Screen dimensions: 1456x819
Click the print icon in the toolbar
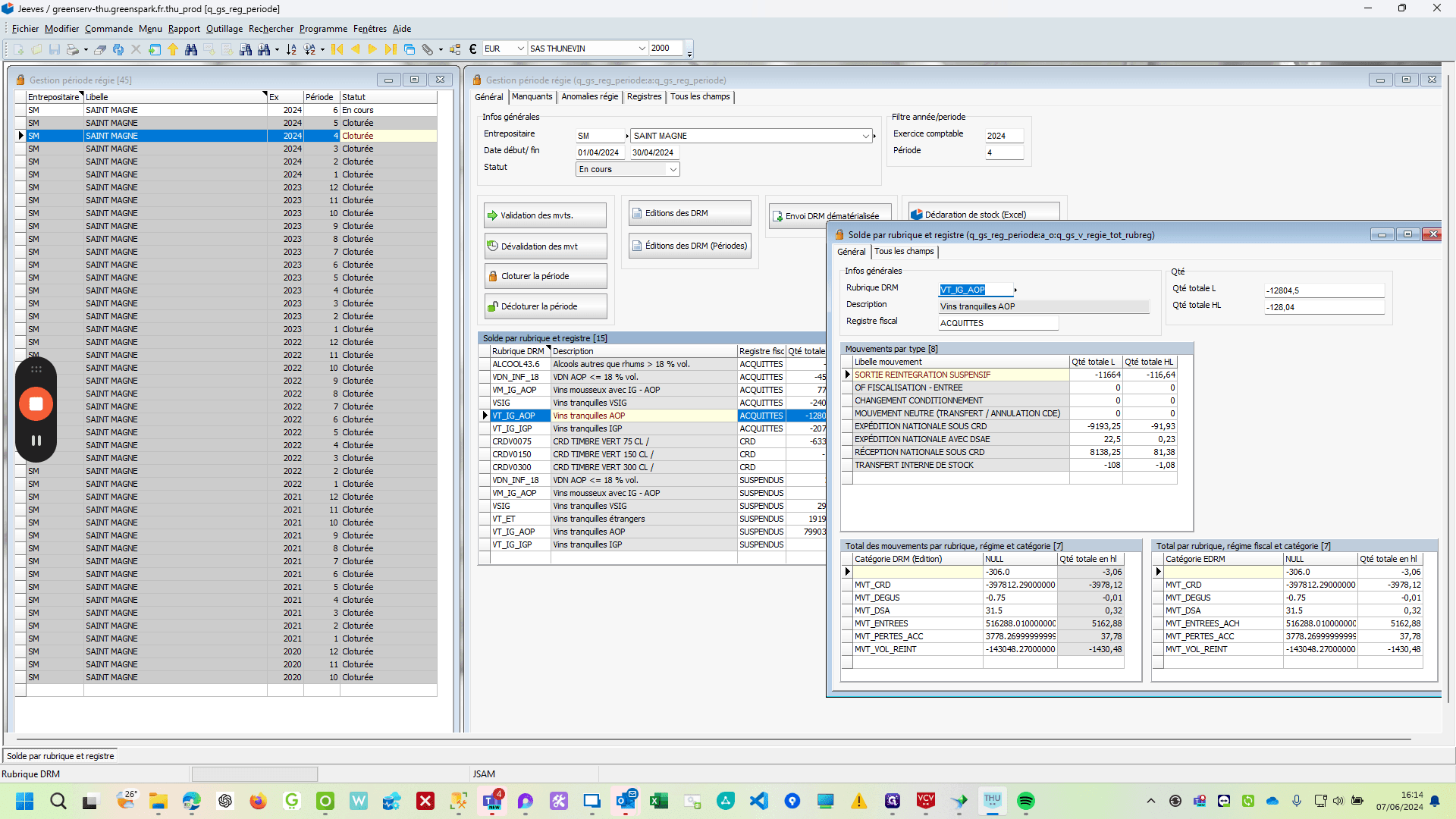[x=73, y=49]
